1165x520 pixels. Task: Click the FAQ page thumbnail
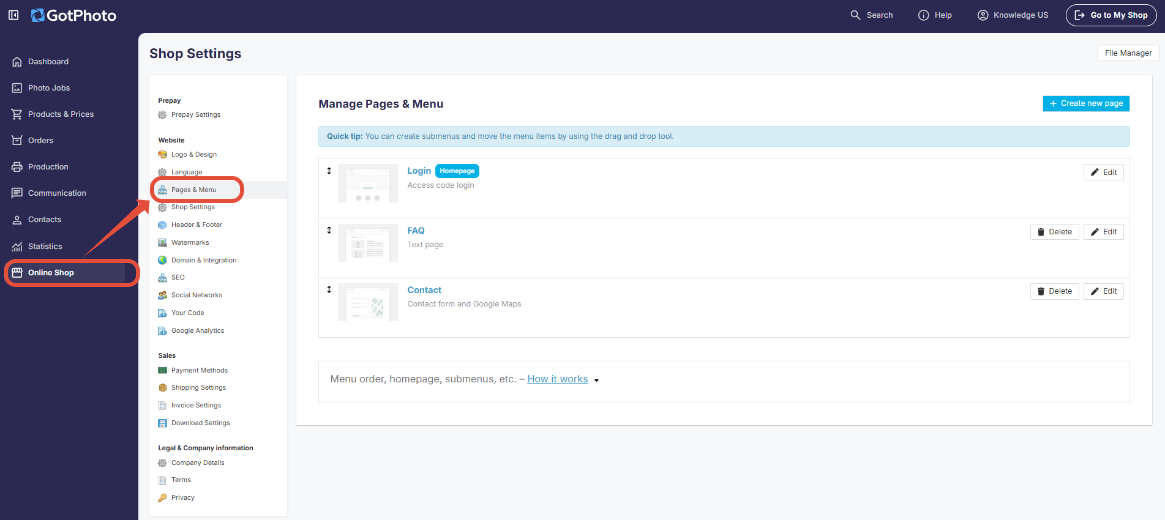point(368,243)
